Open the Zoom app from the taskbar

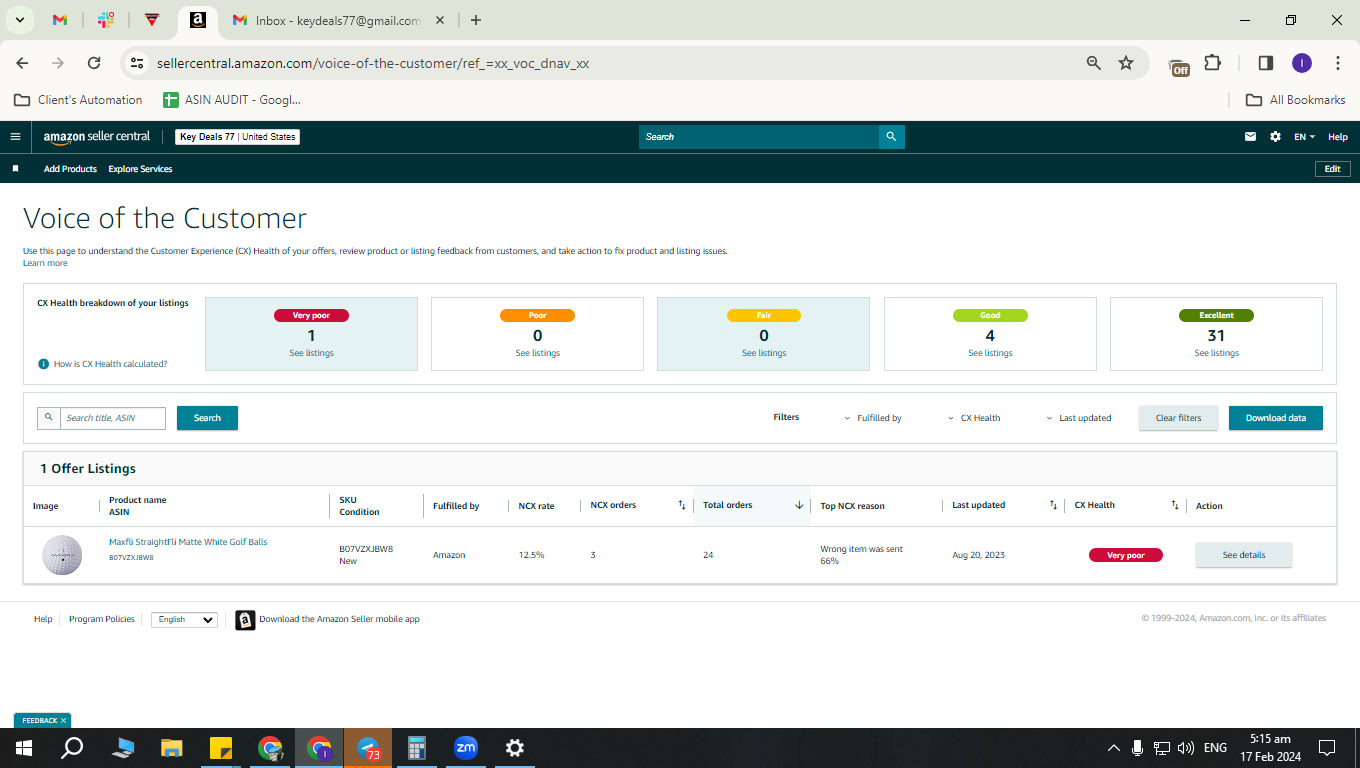pos(466,748)
